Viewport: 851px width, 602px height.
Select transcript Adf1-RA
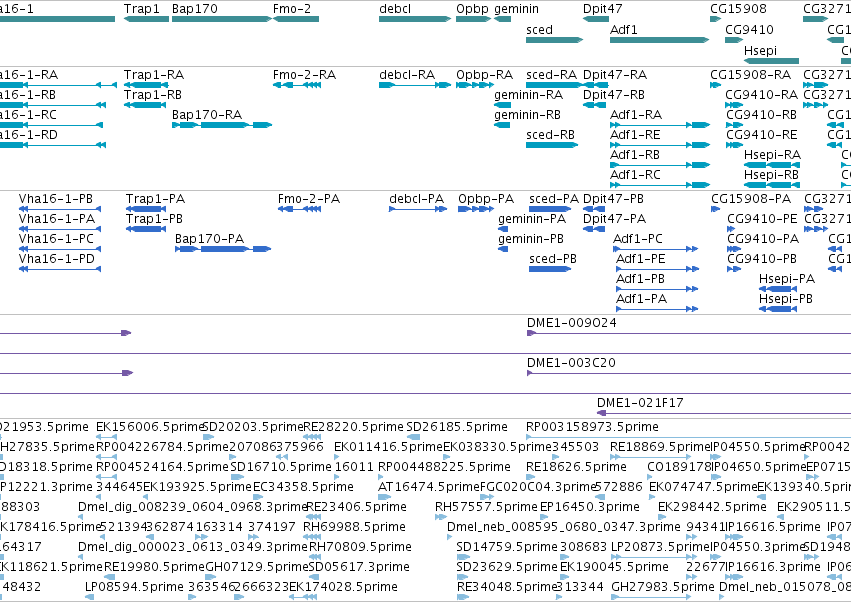pyautogui.click(x=660, y=125)
